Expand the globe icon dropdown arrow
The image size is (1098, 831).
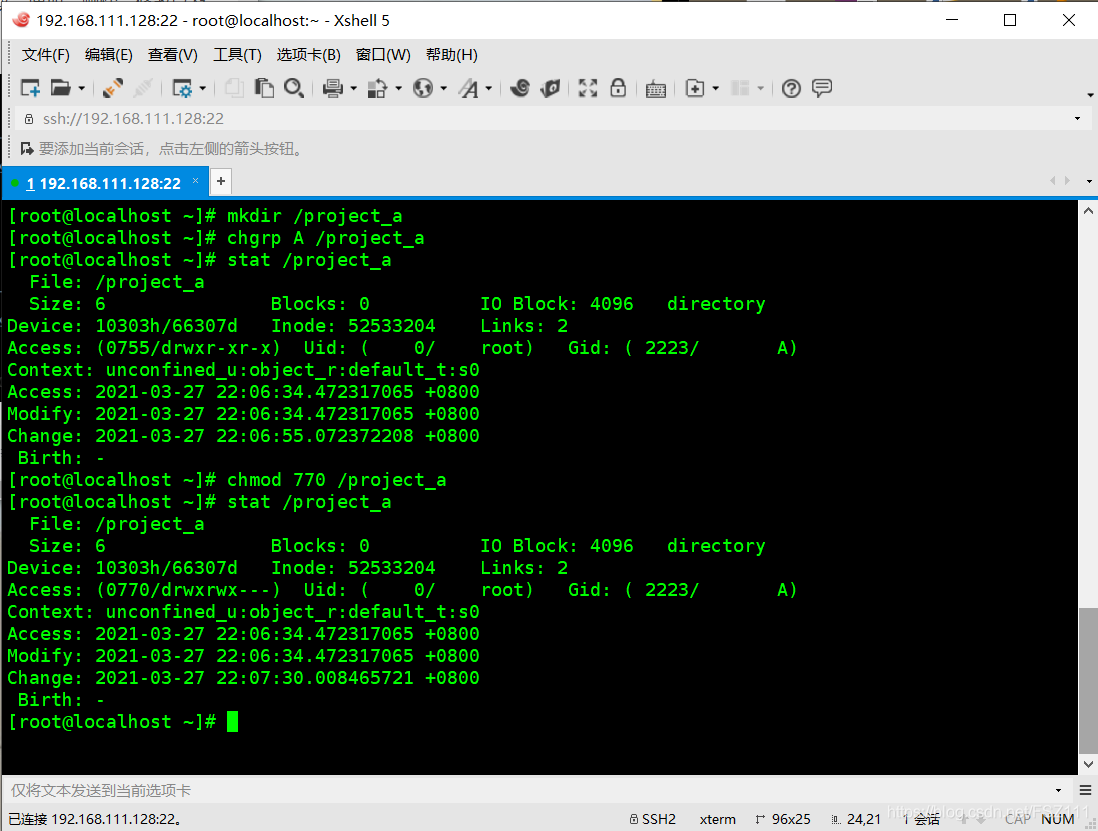tap(443, 88)
